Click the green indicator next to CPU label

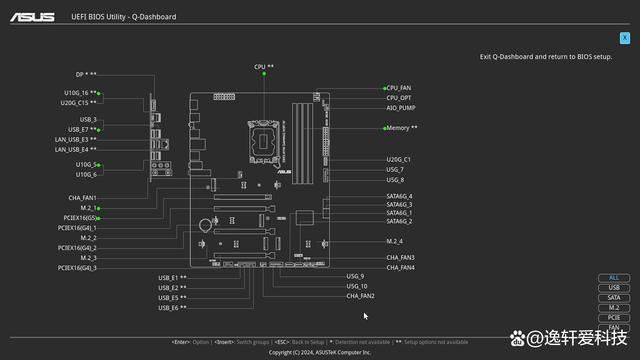(x=264, y=74)
